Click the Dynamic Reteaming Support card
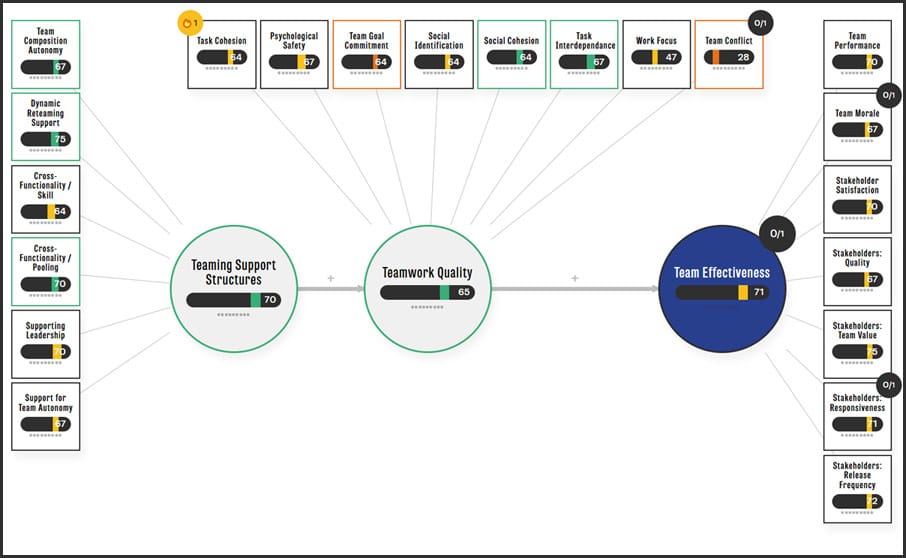 point(45,126)
